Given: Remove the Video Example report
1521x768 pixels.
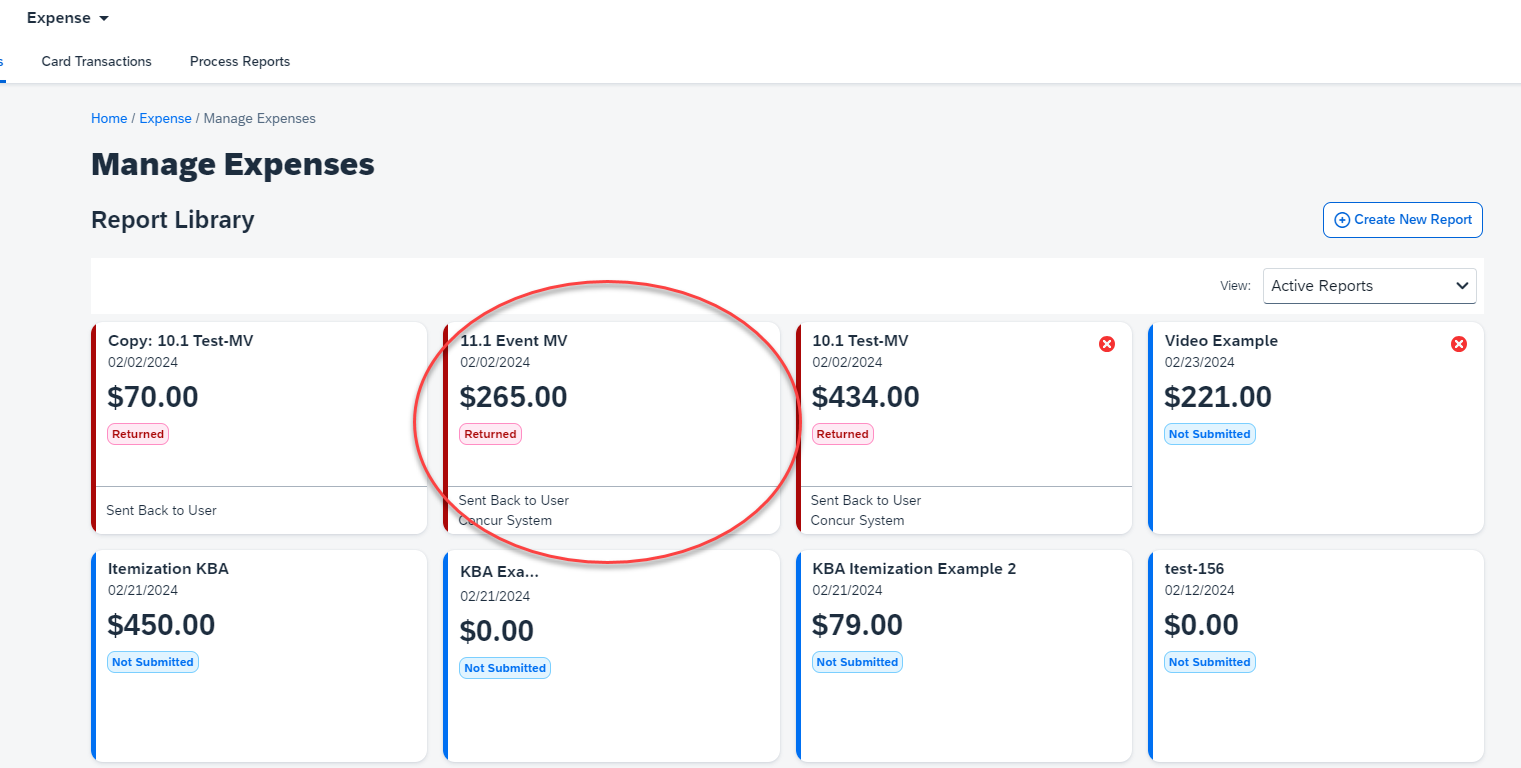Looking at the screenshot, I should pos(1459,343).
